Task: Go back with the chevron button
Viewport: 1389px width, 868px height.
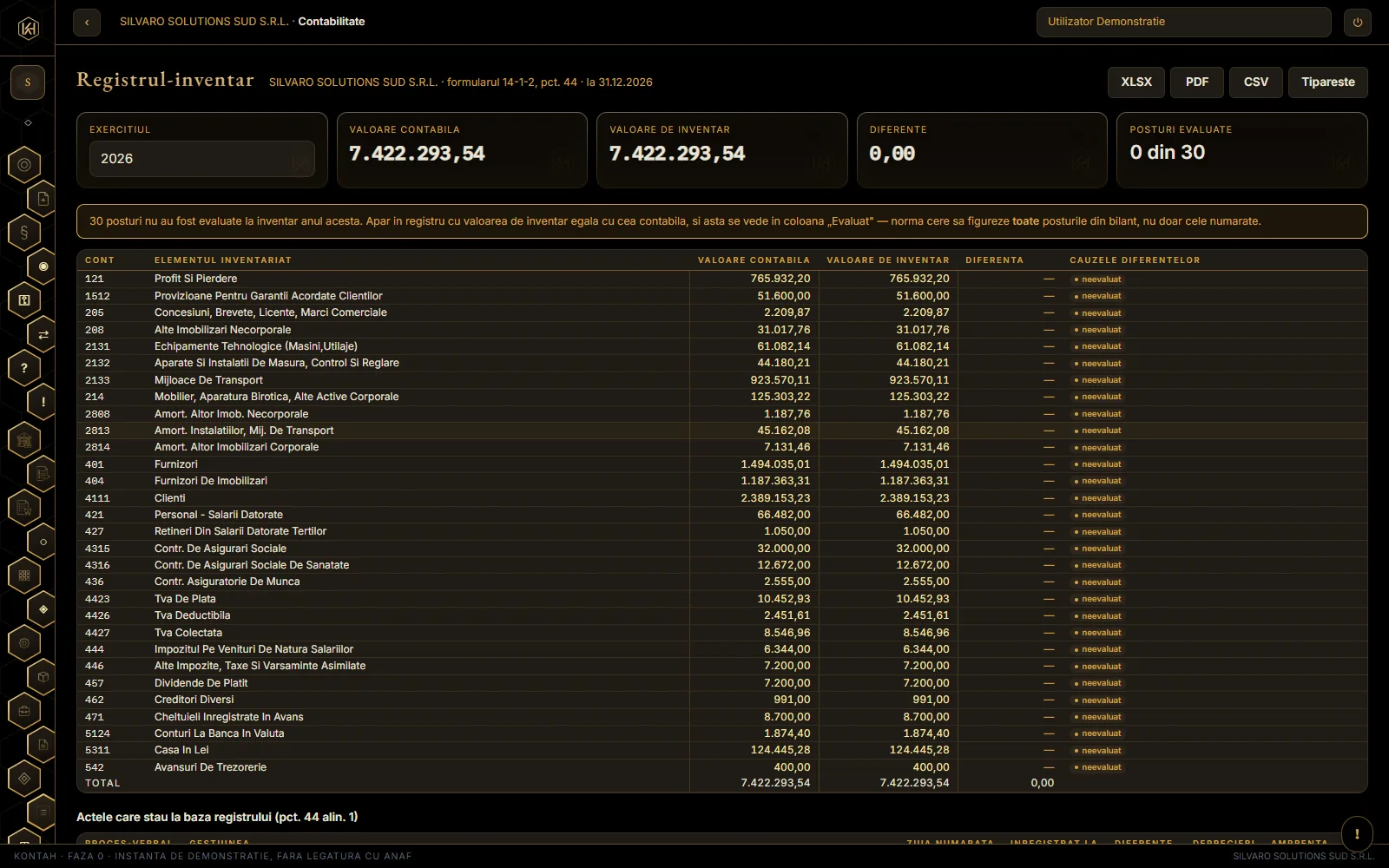Action: [87, 23]
